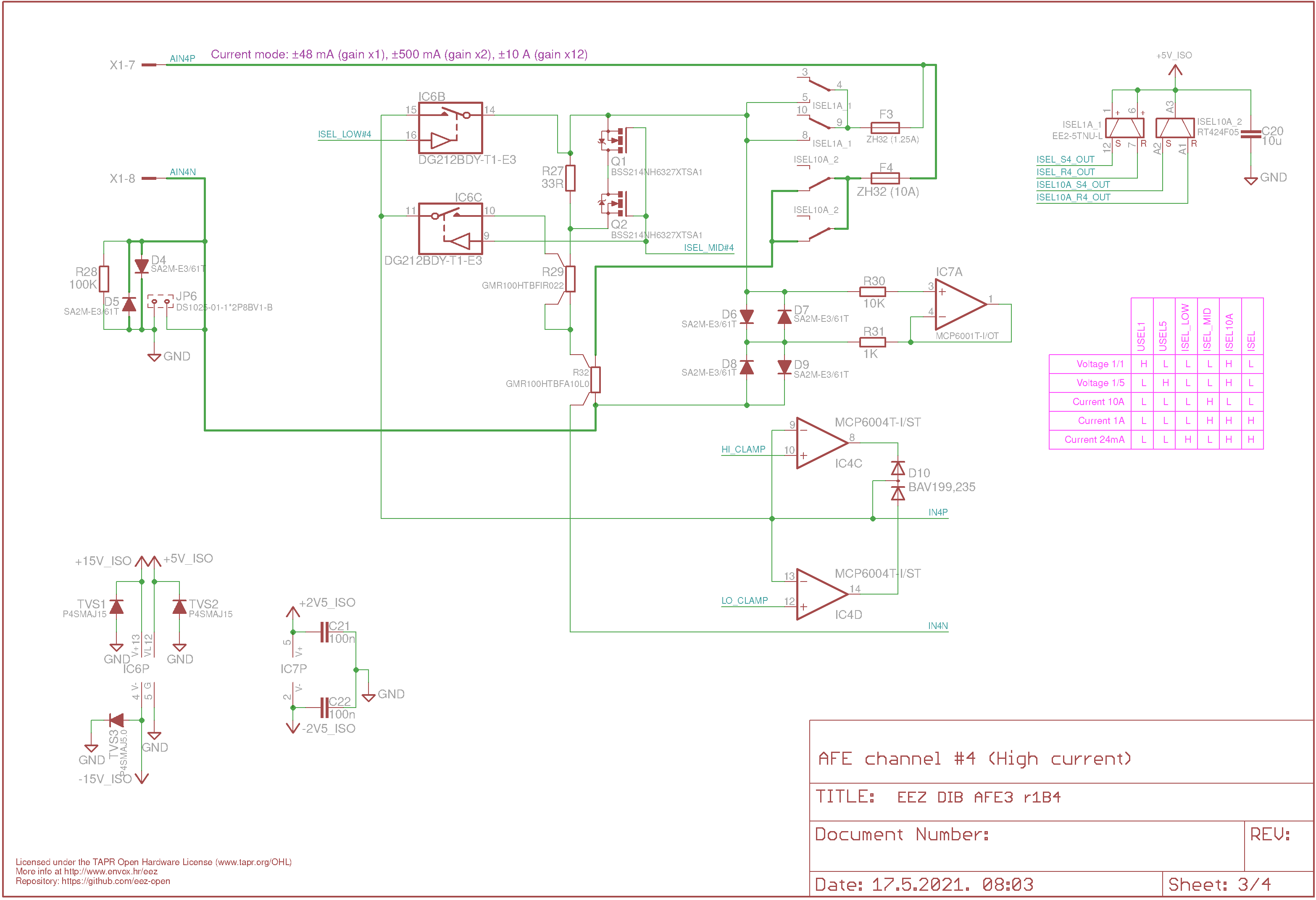Click the ISEL_MID table column header
The image size is (1316, 900).
(x=1207, y=329)
